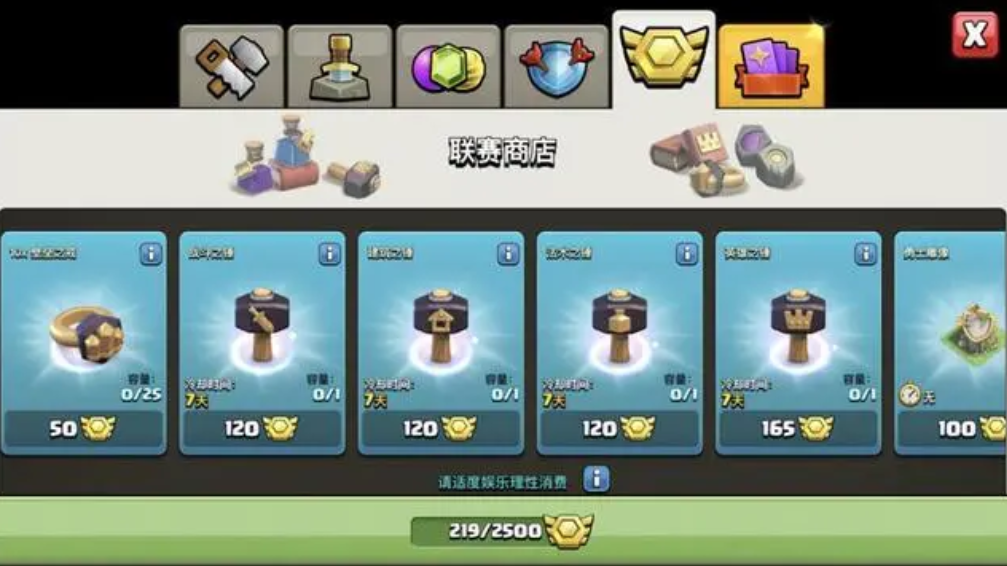Show info for the spell hammer item
Viewport: 1007px width, 566px height.
(x=687, y=254)
